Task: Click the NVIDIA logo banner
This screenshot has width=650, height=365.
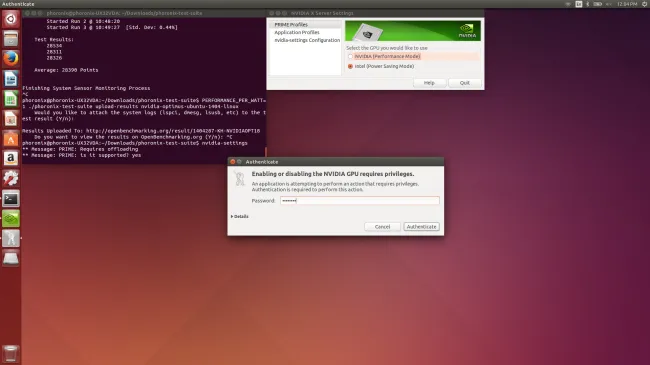Action: [x=413, y=31]
